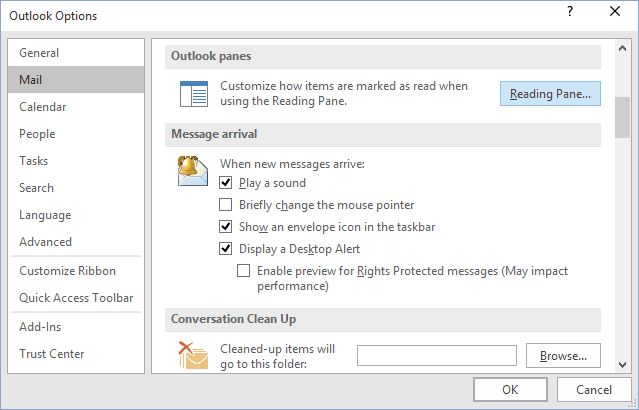Viewport: 639px width, 410px height.
Task: Click 'Cleaned-up items will go to this folder' label
Action: pos(278,356)
